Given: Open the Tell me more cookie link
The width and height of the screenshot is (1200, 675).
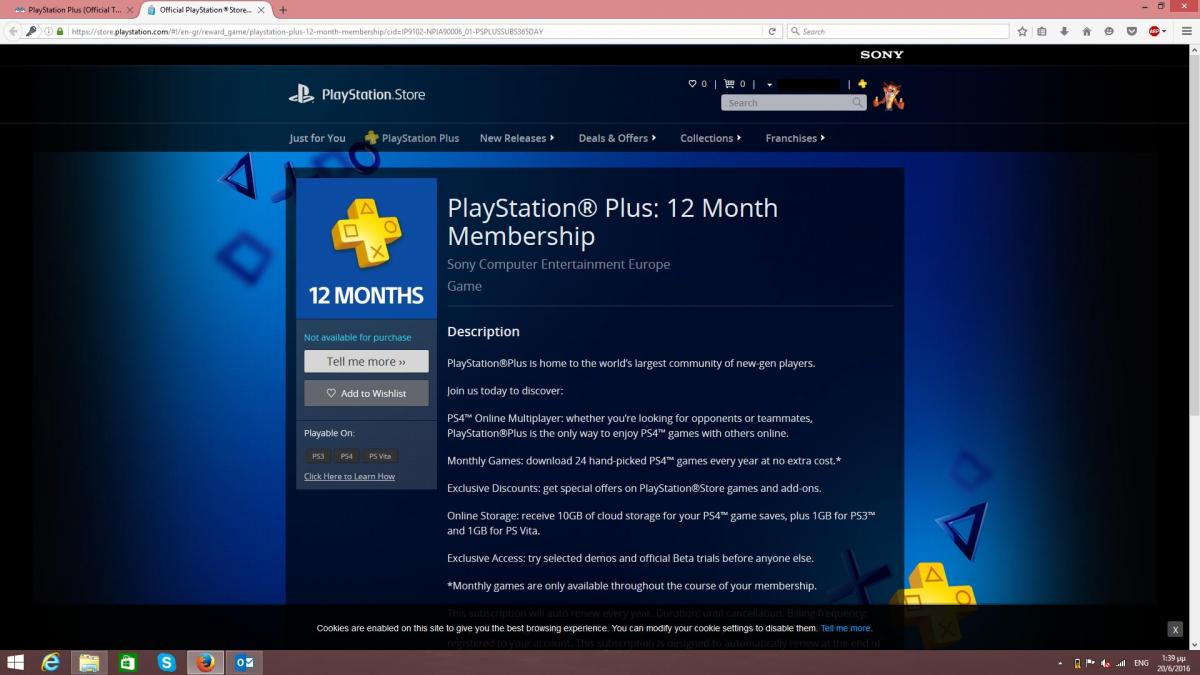Looking at the screenshot, I should point(846,628).
